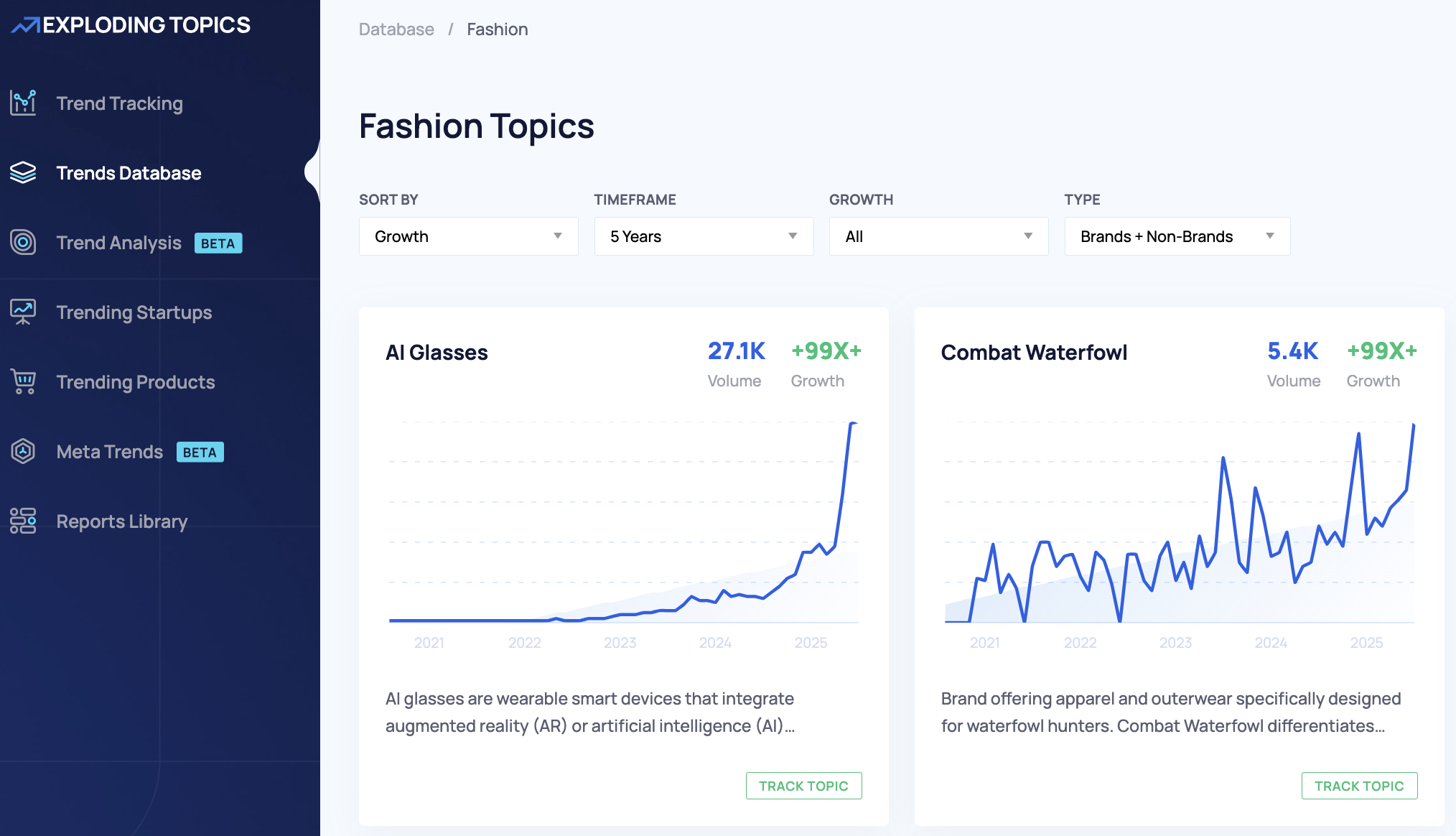Click Combat Waterfowl +99X+ growth value
This screenshot has height=836, width=1456.
tap(1382, 350)
